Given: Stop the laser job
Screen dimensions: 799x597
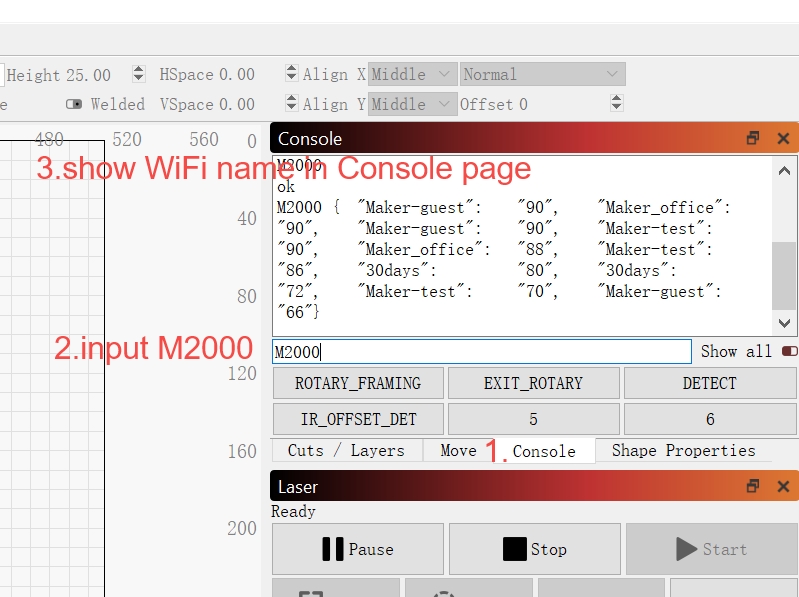Looking at the screenshot, I should [535, 549].
